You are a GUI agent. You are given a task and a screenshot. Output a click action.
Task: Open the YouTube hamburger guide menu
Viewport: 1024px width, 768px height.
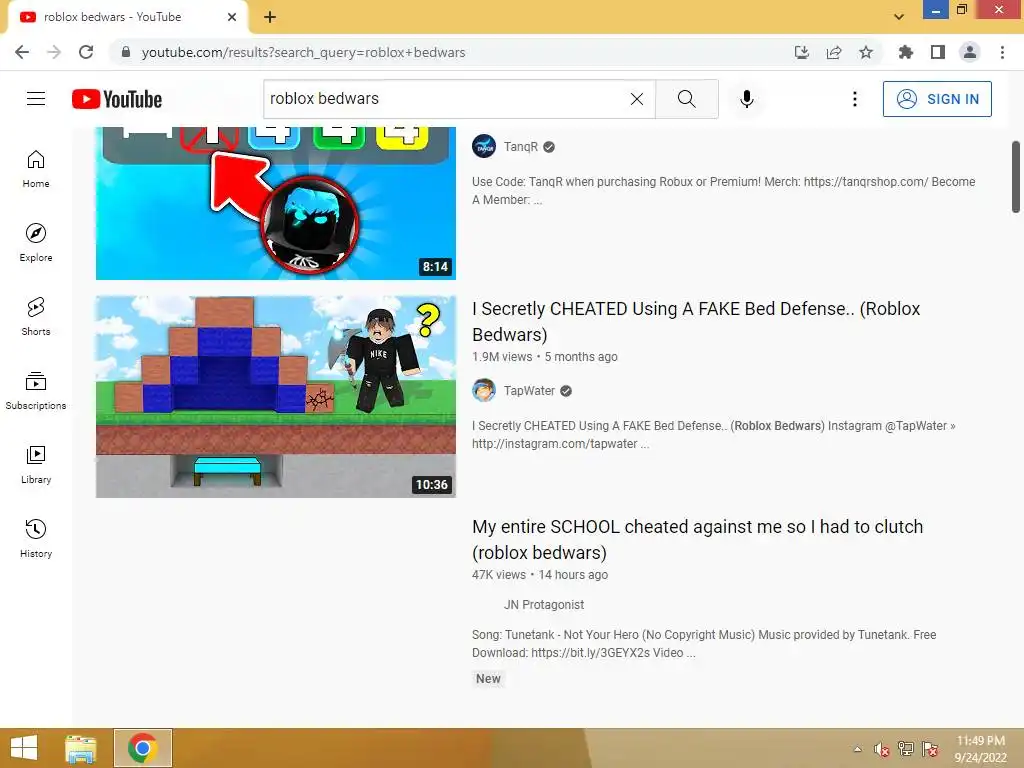[x=36, y=99]
